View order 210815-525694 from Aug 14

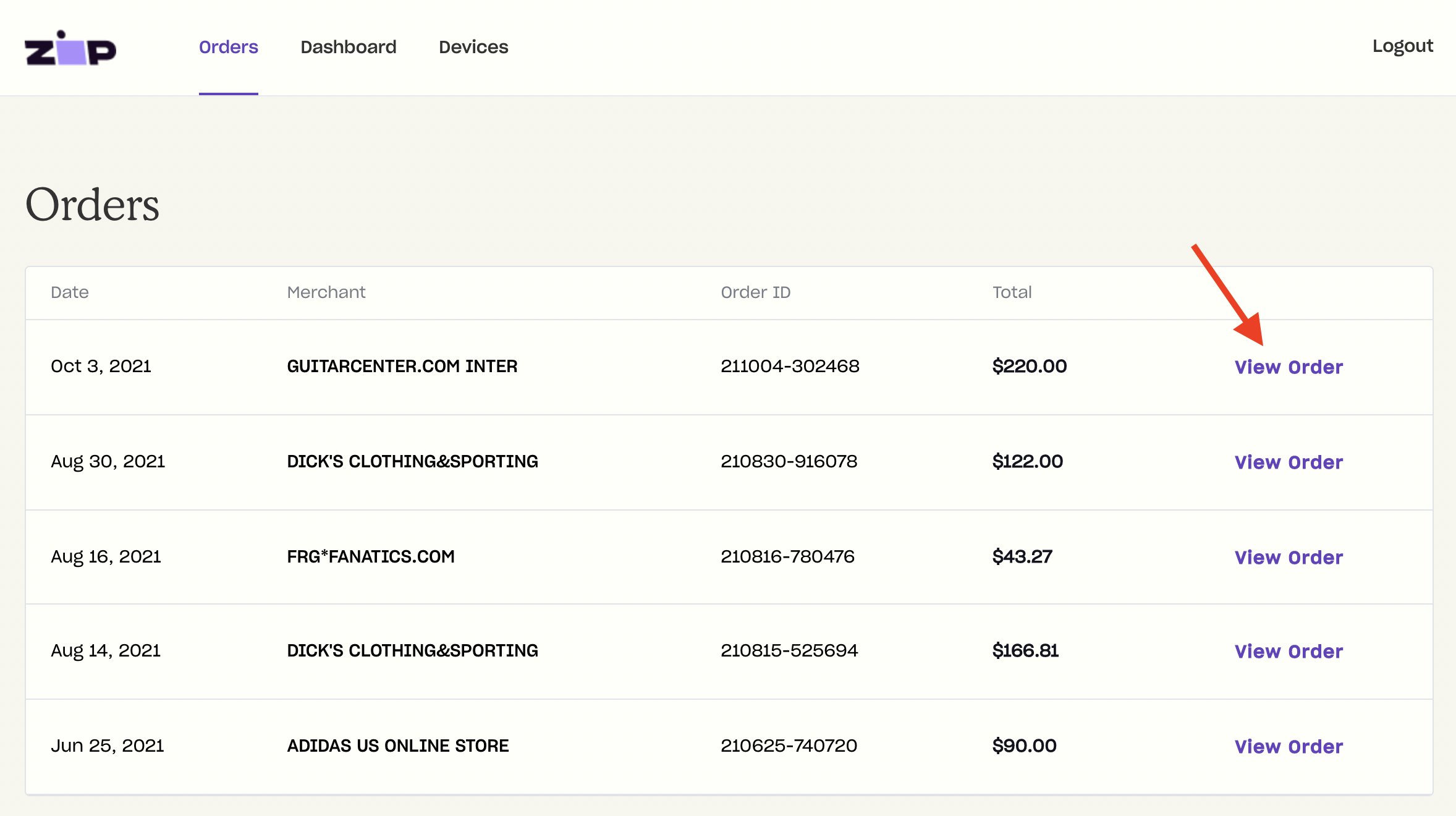pyautogui.click(x=1289, y=652)
